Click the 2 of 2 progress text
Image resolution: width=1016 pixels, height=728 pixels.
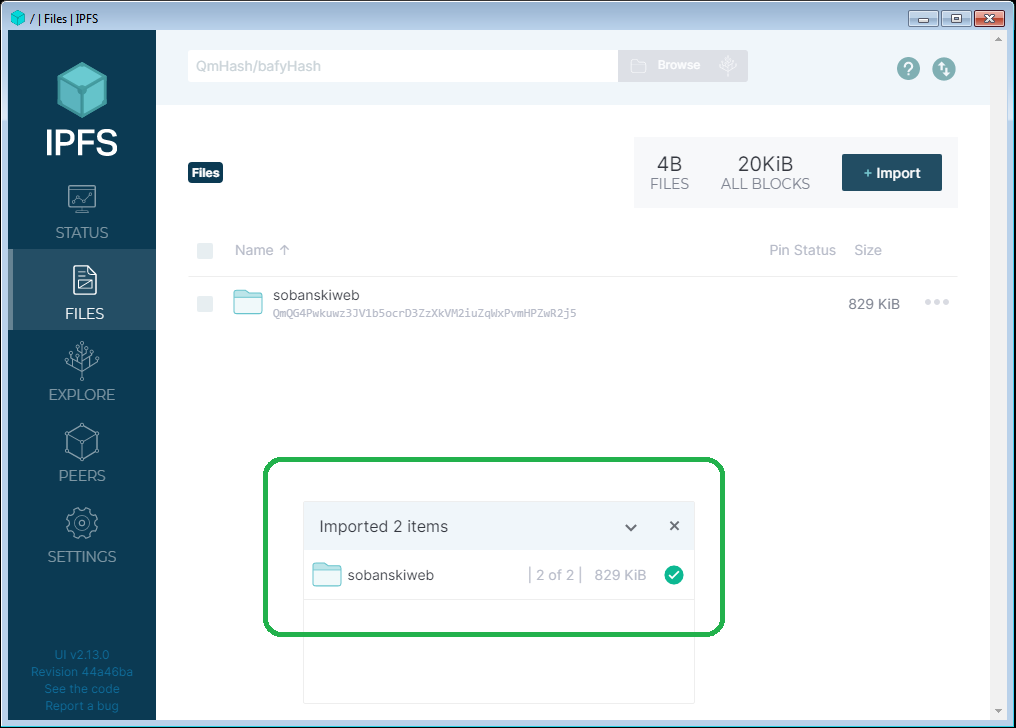click(555, 575)
